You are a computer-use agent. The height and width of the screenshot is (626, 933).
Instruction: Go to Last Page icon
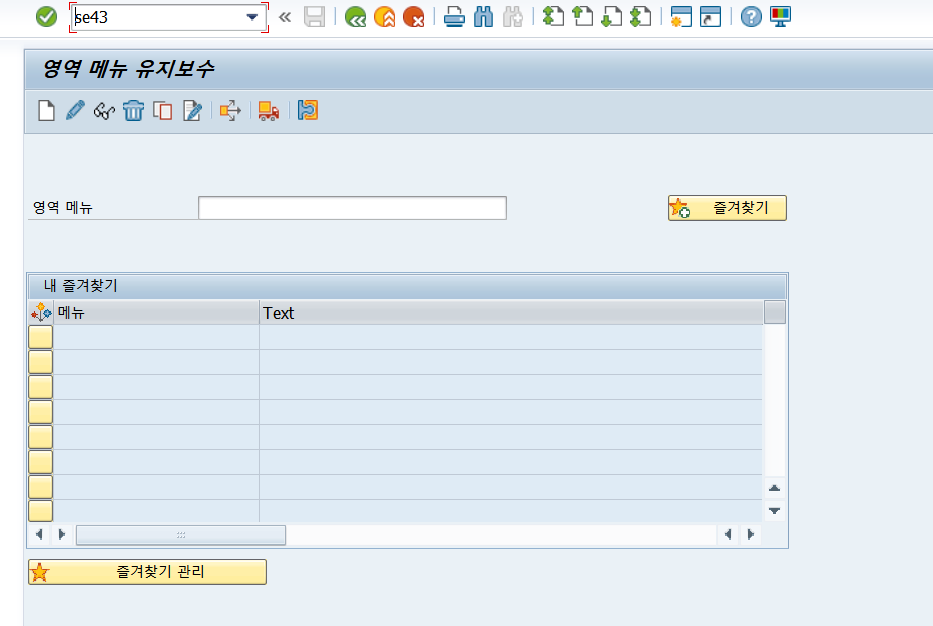(641, 17)
